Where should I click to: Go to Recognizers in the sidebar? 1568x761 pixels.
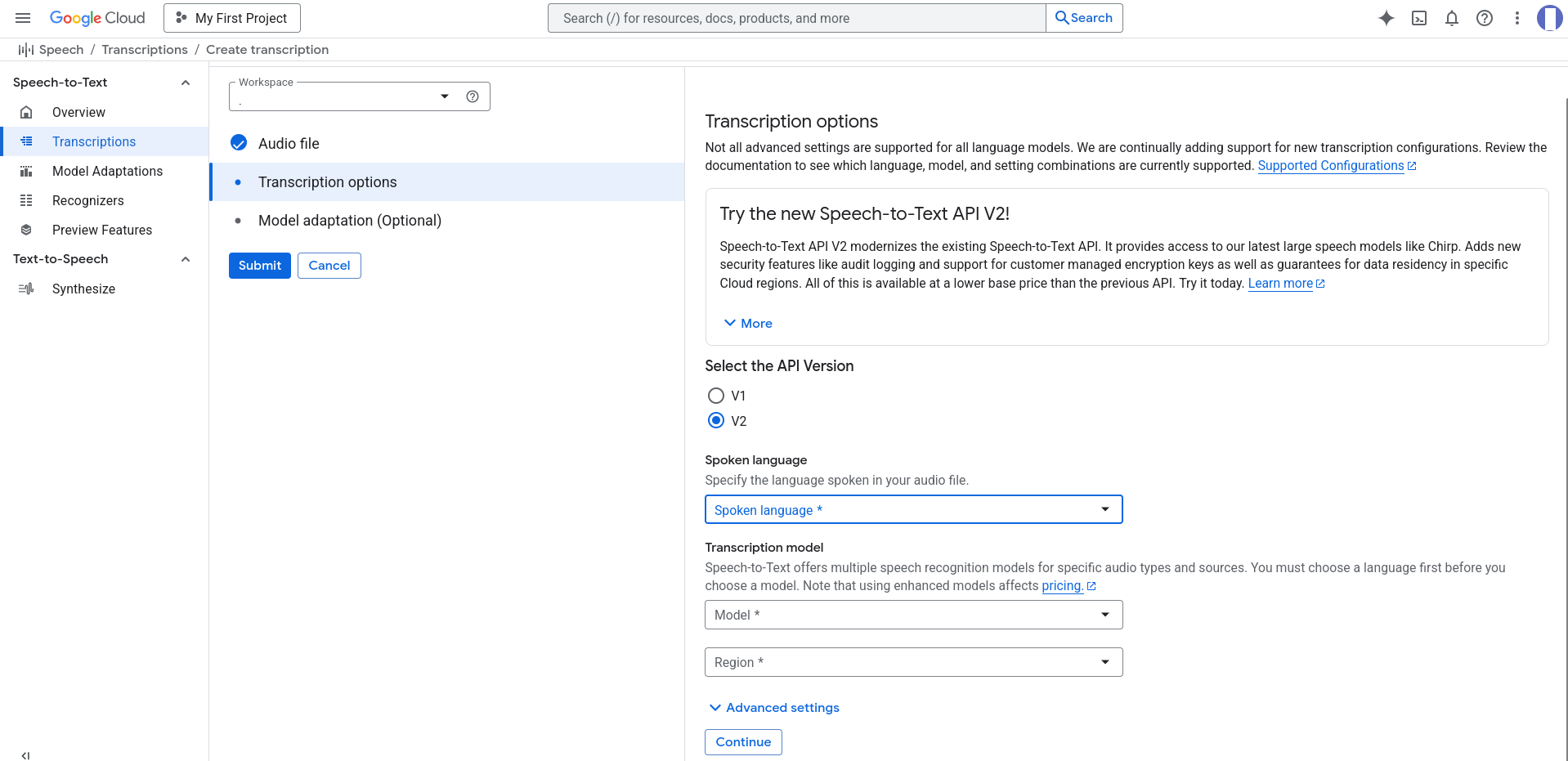tap(88, 200)
